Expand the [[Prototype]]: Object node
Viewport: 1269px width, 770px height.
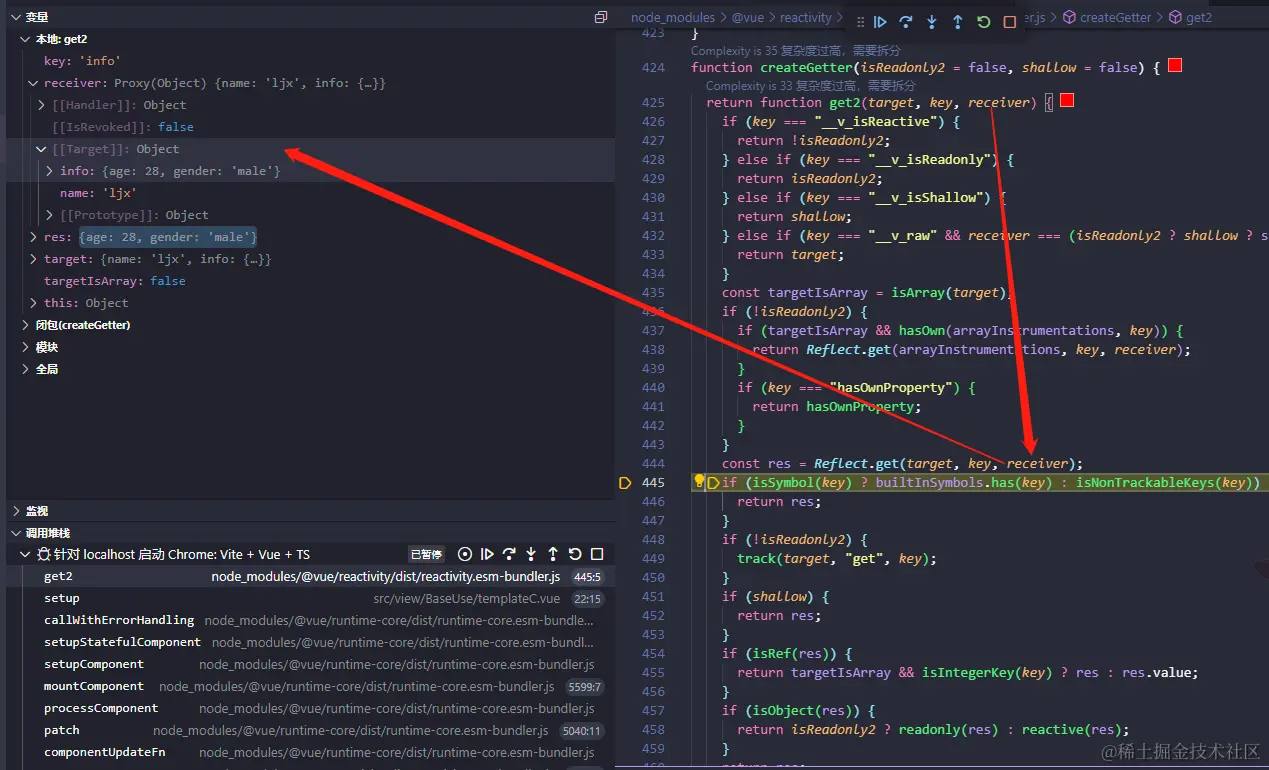(x=50, y=215)
